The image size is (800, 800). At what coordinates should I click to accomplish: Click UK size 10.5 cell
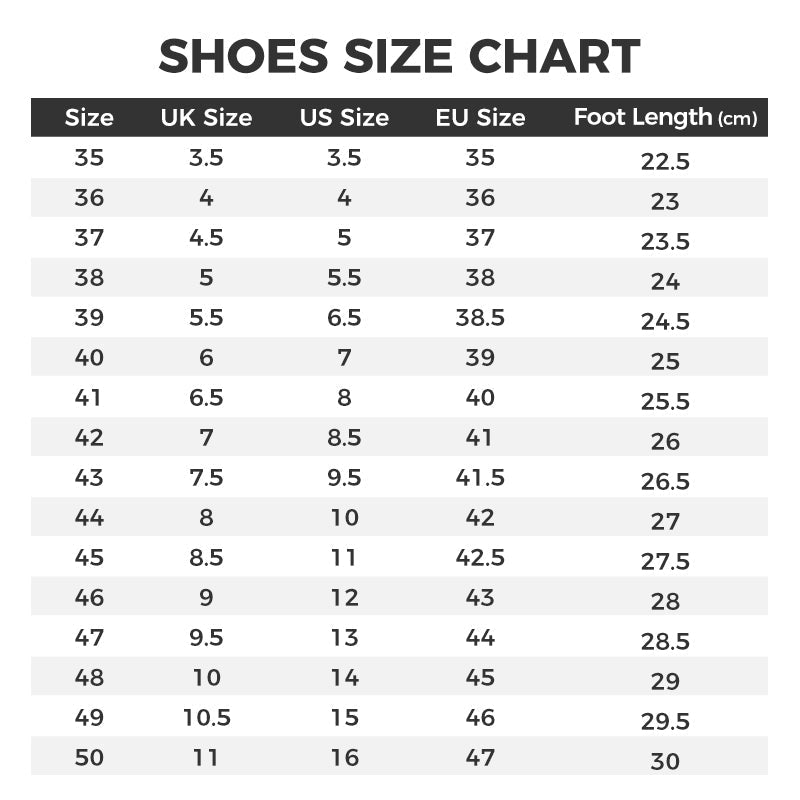pos(207,718)
